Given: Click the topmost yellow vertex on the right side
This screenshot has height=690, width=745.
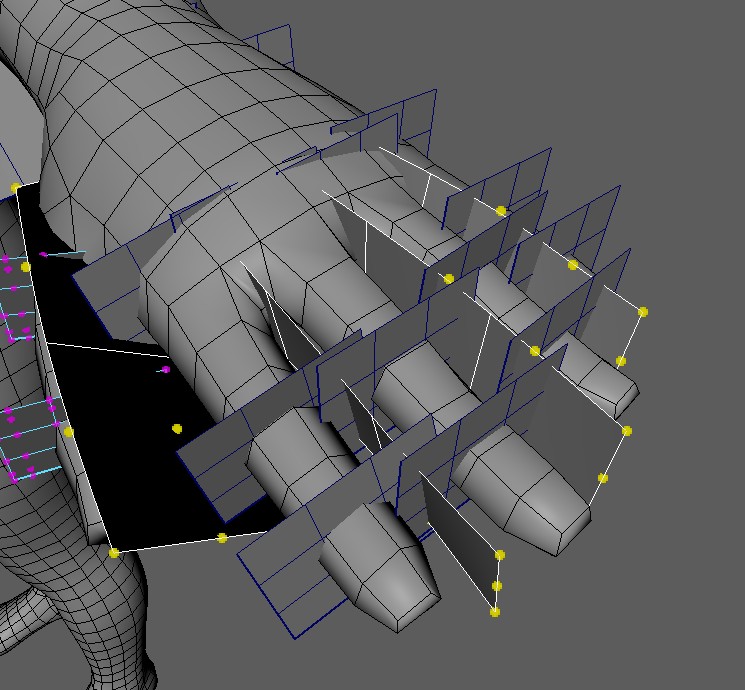Looking at the screenshot, I should coord(501,211).
